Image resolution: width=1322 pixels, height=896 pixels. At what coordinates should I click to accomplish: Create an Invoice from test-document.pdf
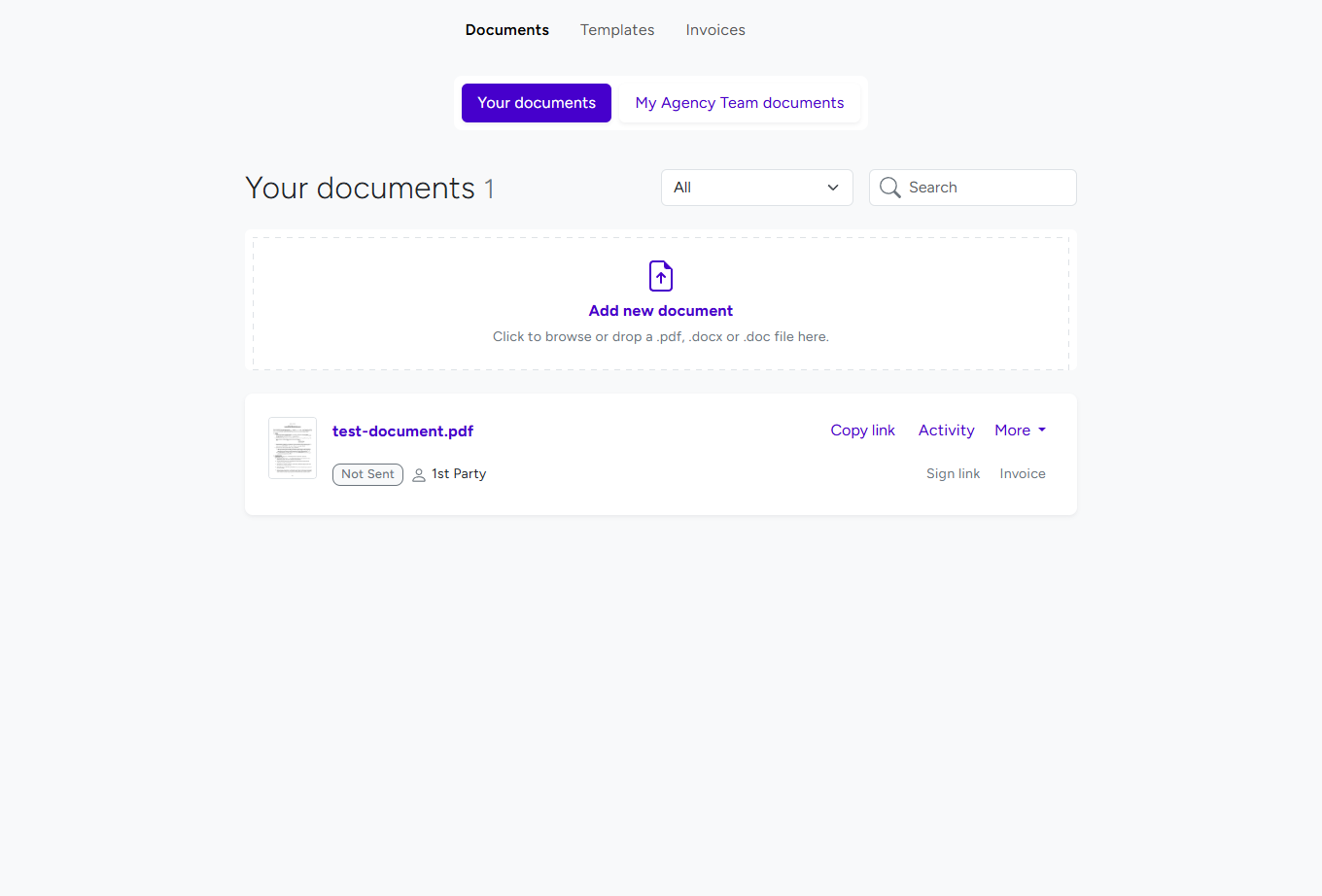(1022, 473)
